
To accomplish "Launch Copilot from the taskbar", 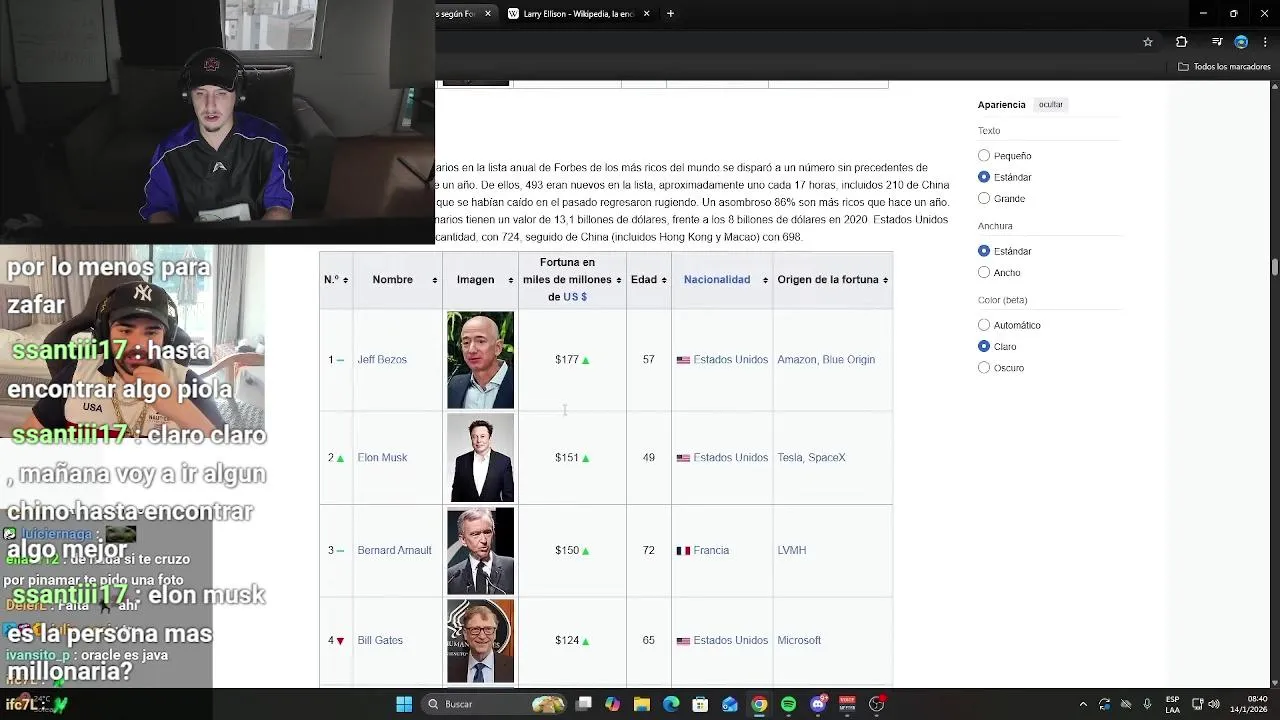I will [x=613, y=704].
